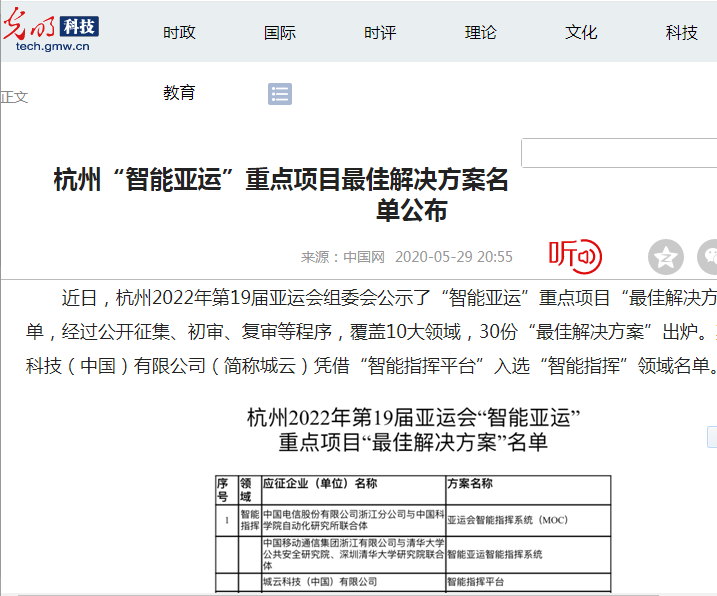Click source text 来源：中国网
The width and height of the screenshot is (717, 596).
point(342,257)
